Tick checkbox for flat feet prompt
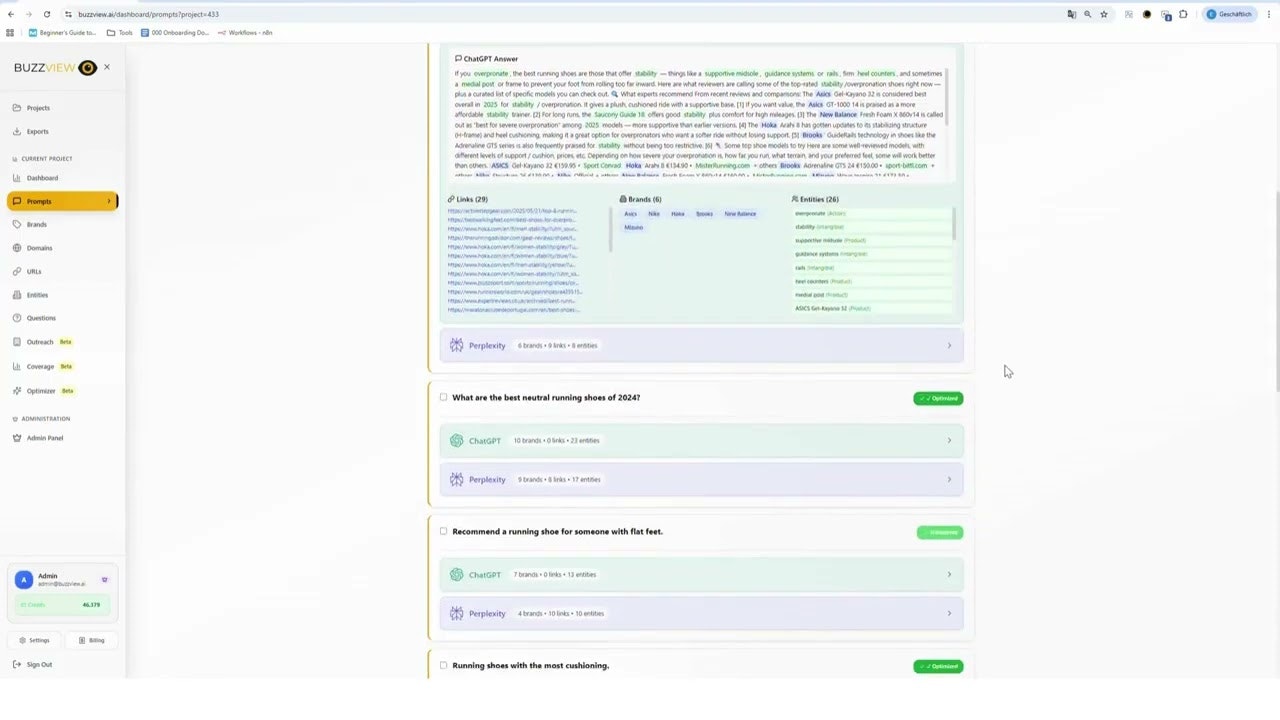Screen dimensions: 1280x720 click(443, 531)
